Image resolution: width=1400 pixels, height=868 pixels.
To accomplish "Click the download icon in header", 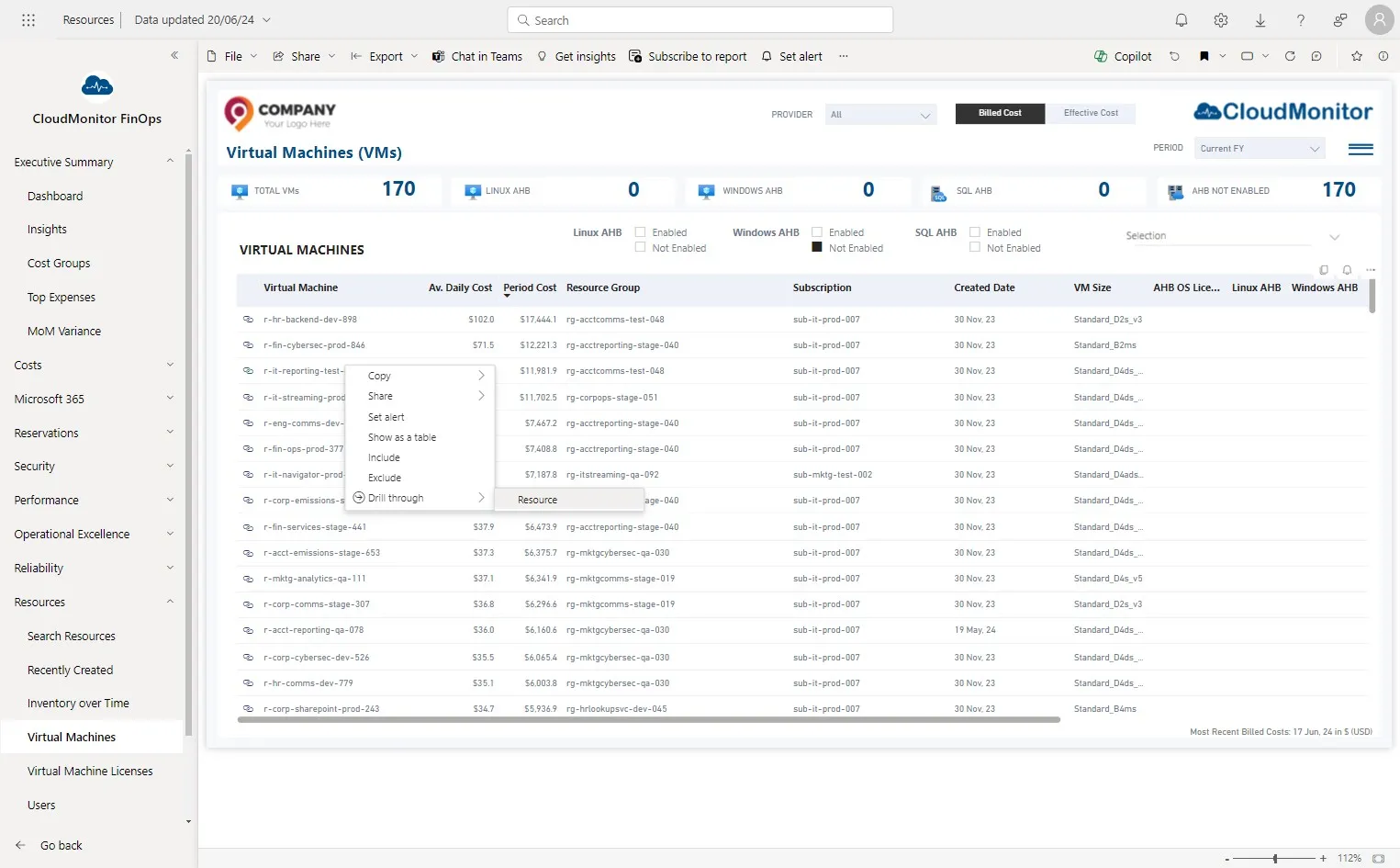I will 1260,19.
